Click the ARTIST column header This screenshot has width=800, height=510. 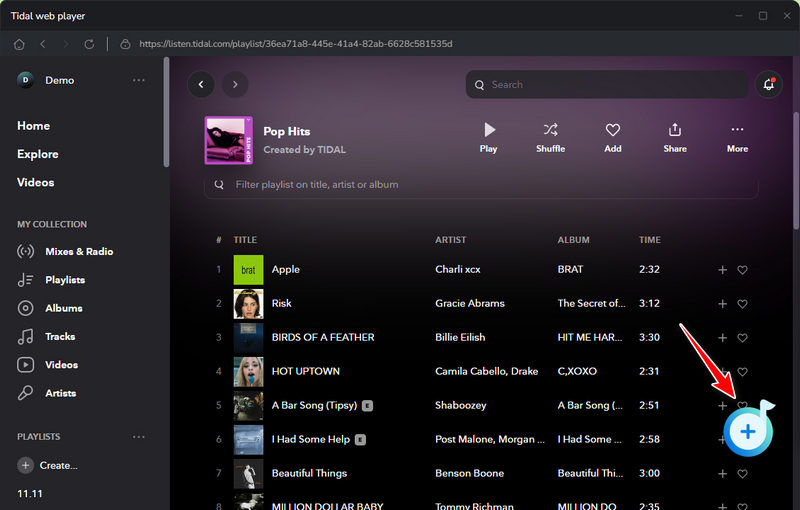click(451, 240)
